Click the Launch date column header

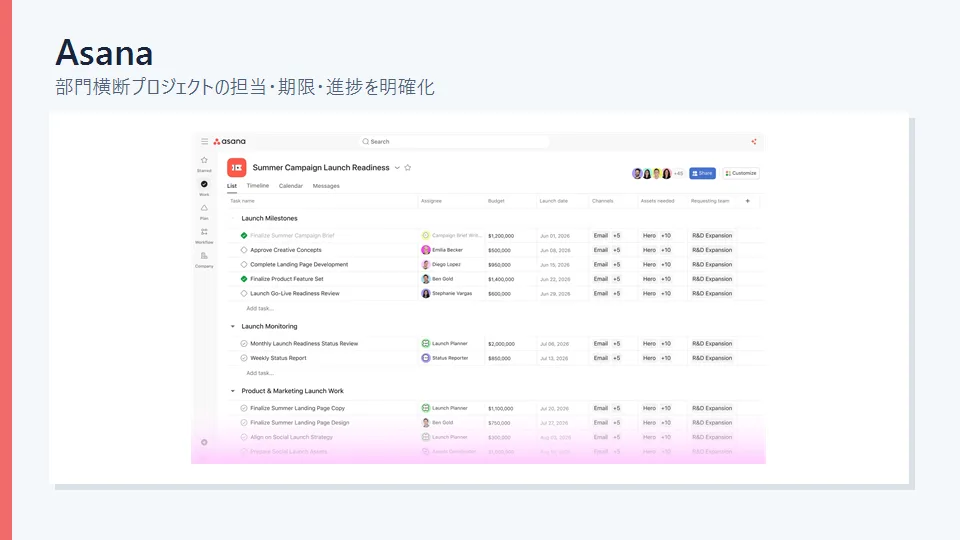553,201
